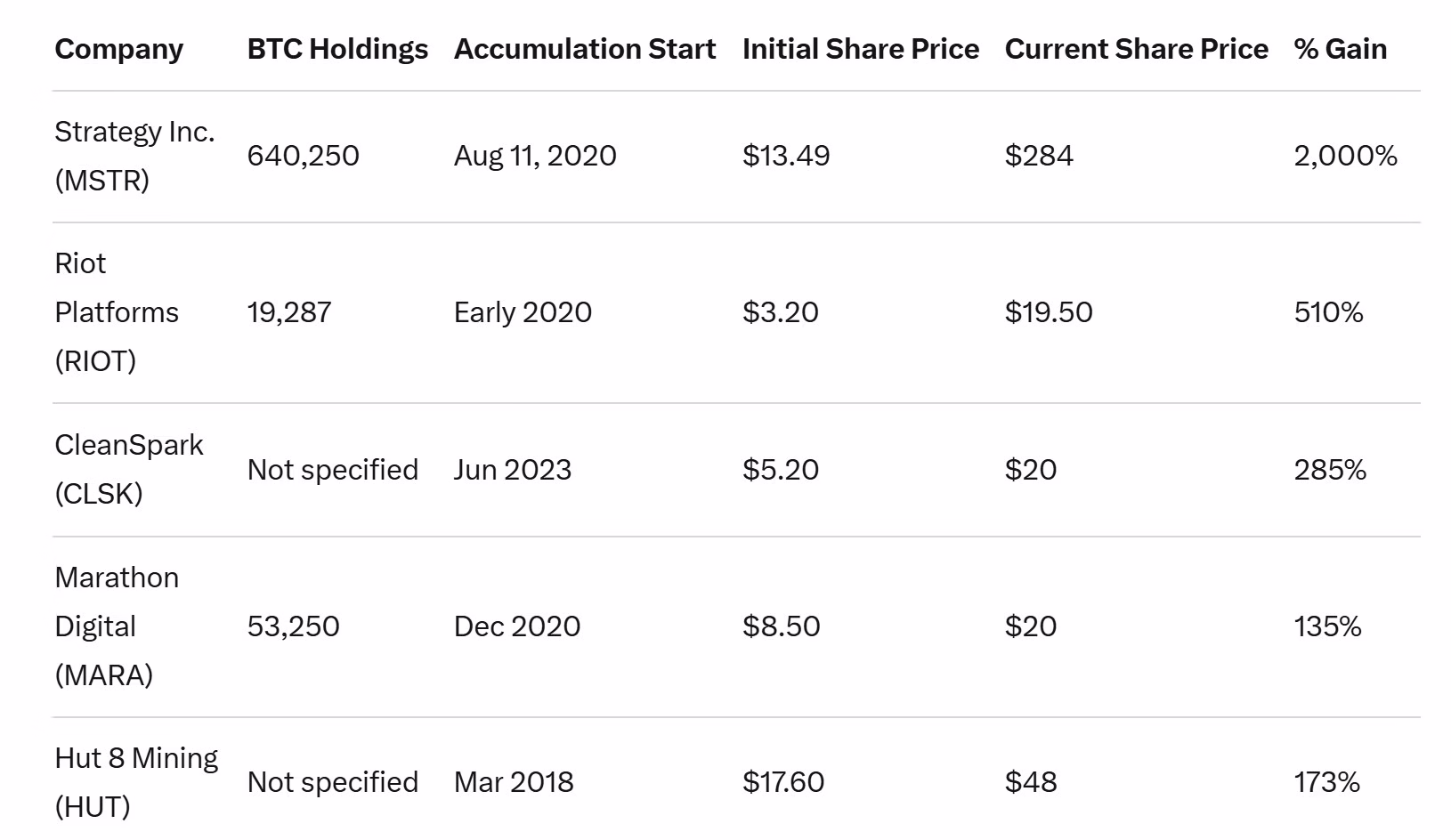The width and height of the screenshot is (1451, 840).
Task: Click the Marathon Digital (MARA) cell
Action: click(117, 626)
